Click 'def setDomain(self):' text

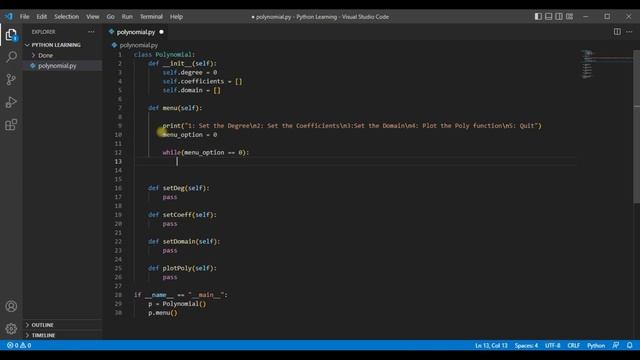point(184,242)
